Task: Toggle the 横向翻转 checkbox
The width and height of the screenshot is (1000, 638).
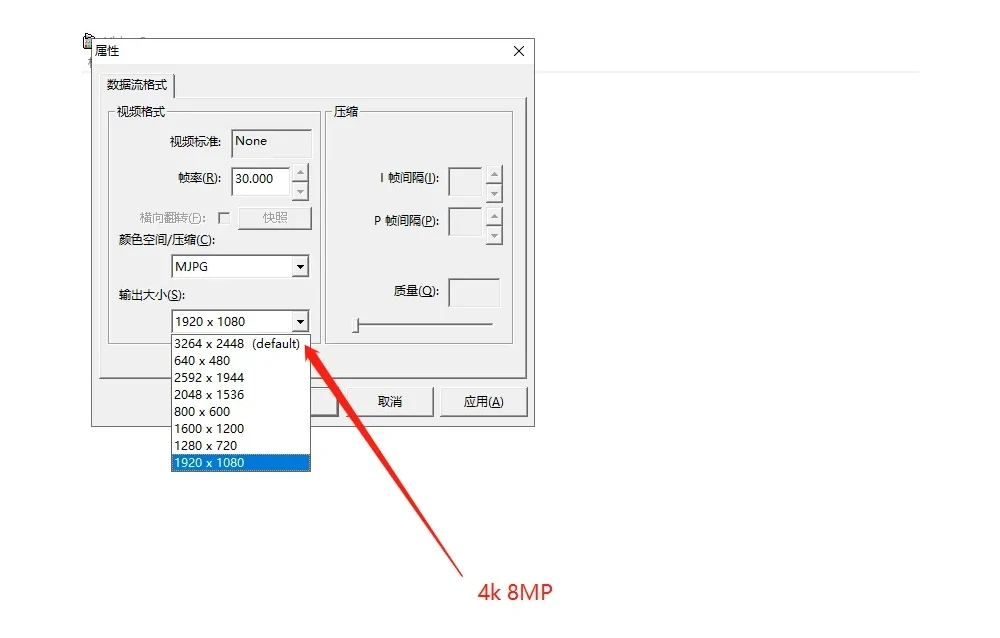Action: 224,218
